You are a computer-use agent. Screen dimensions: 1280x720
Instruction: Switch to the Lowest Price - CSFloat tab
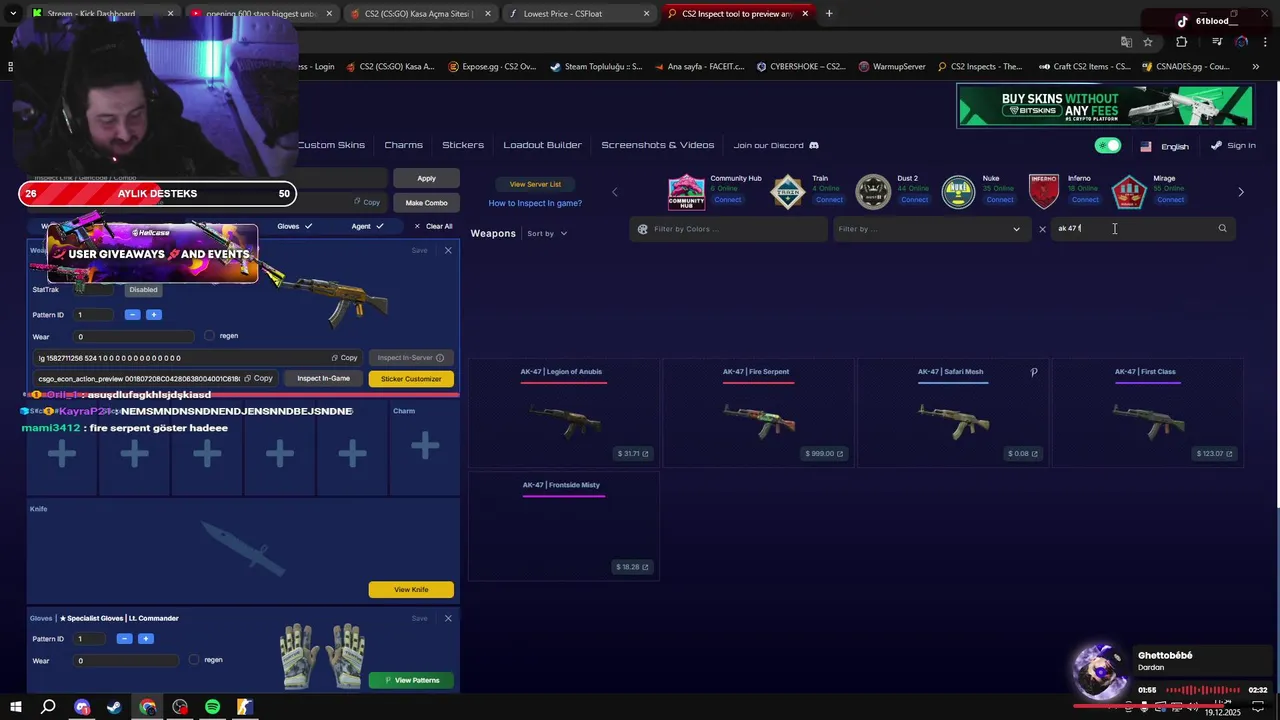coord(581,14)
